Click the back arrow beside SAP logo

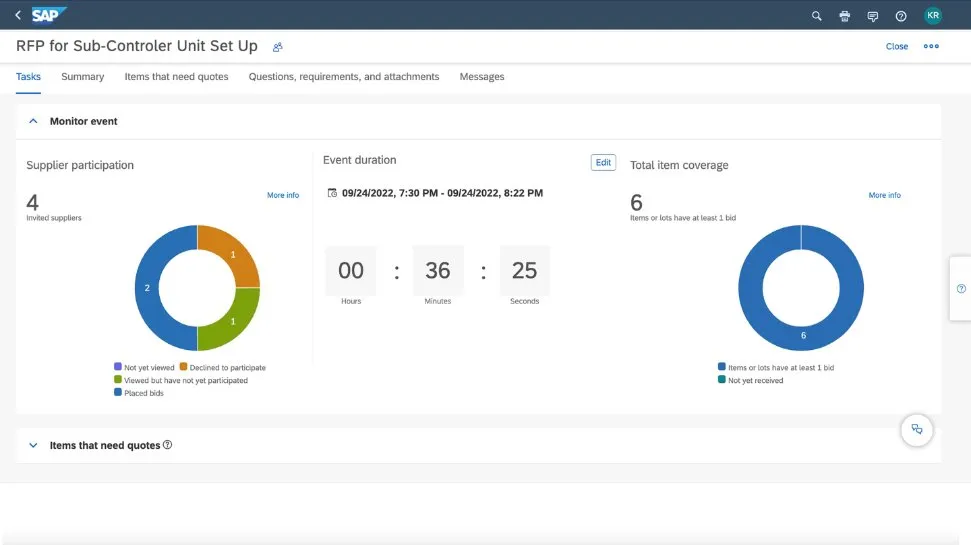click(18, 15)
